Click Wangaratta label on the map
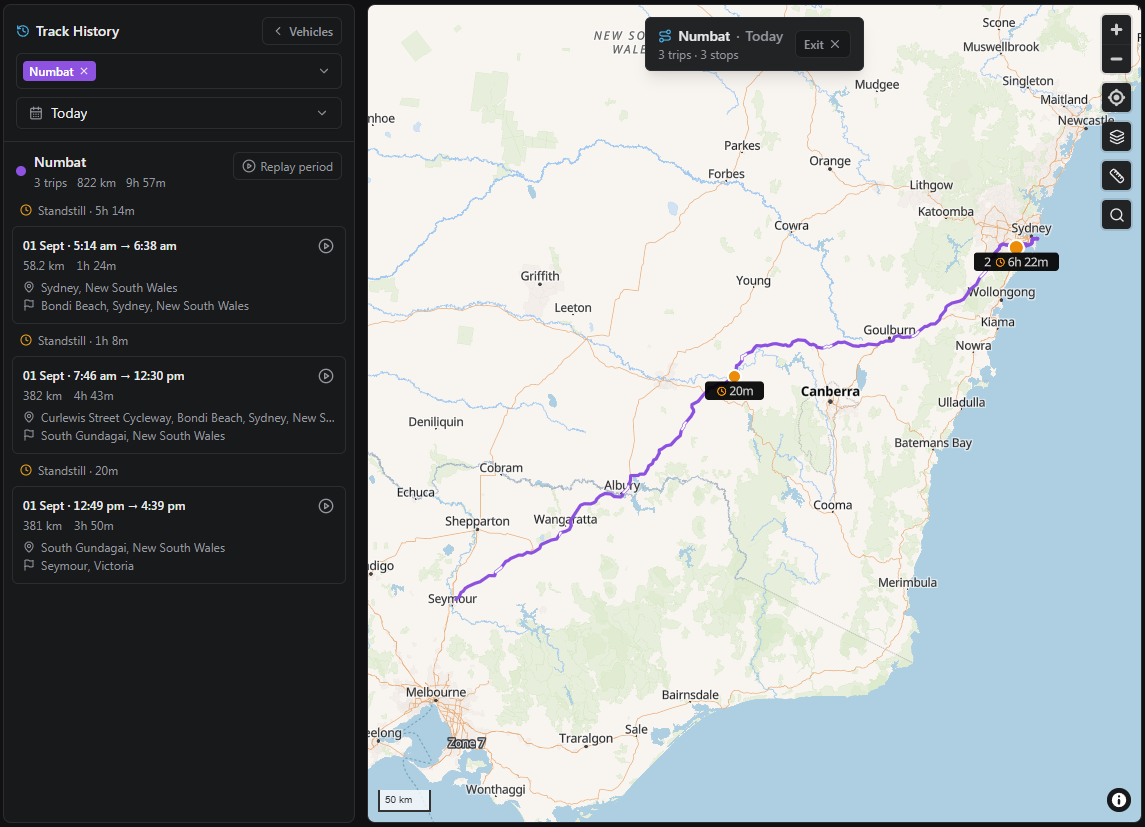 point(565,520)
